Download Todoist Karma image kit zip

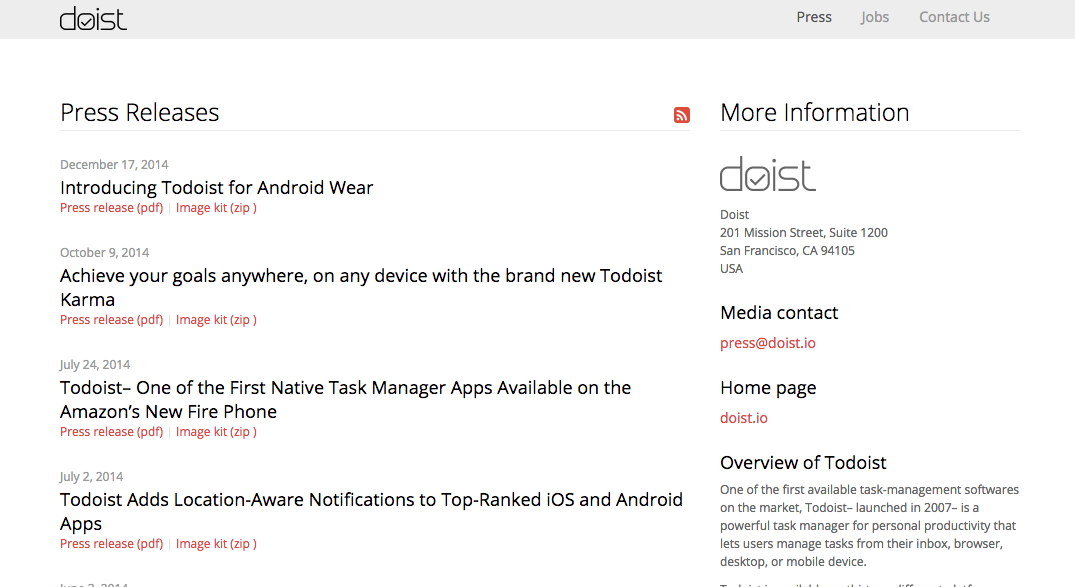[216, 320]
